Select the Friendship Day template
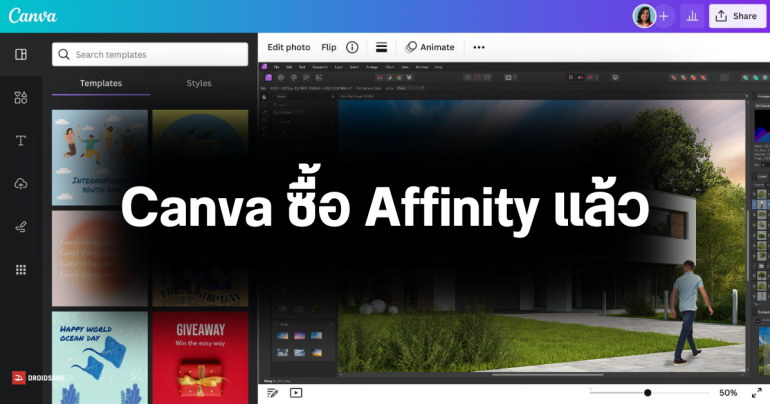 coord(200,259)
